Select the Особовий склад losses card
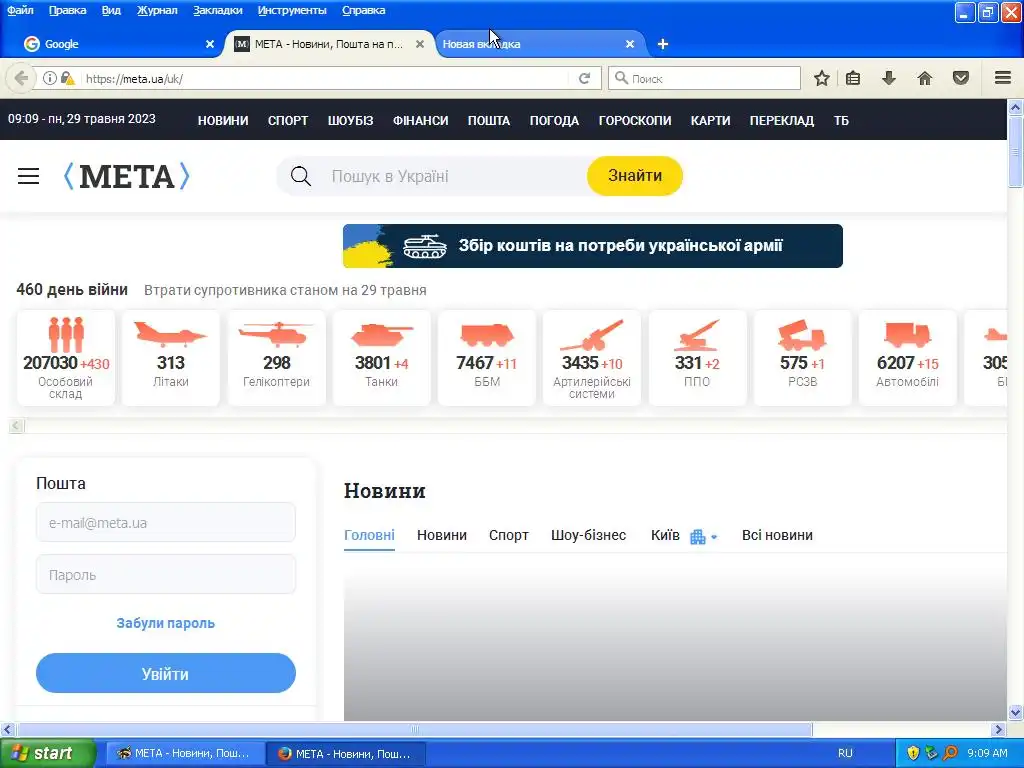This screenshot has height=768, width=1024. coord(66,358)
